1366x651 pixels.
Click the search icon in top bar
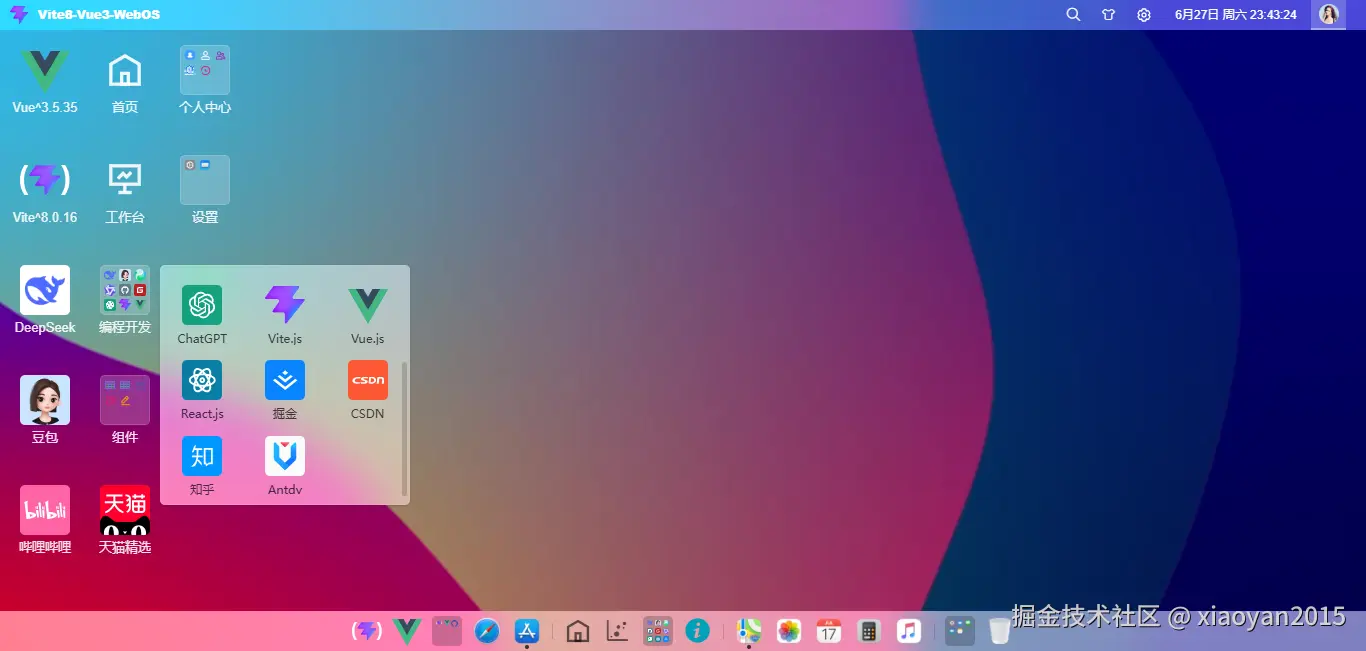(1073, 15)
